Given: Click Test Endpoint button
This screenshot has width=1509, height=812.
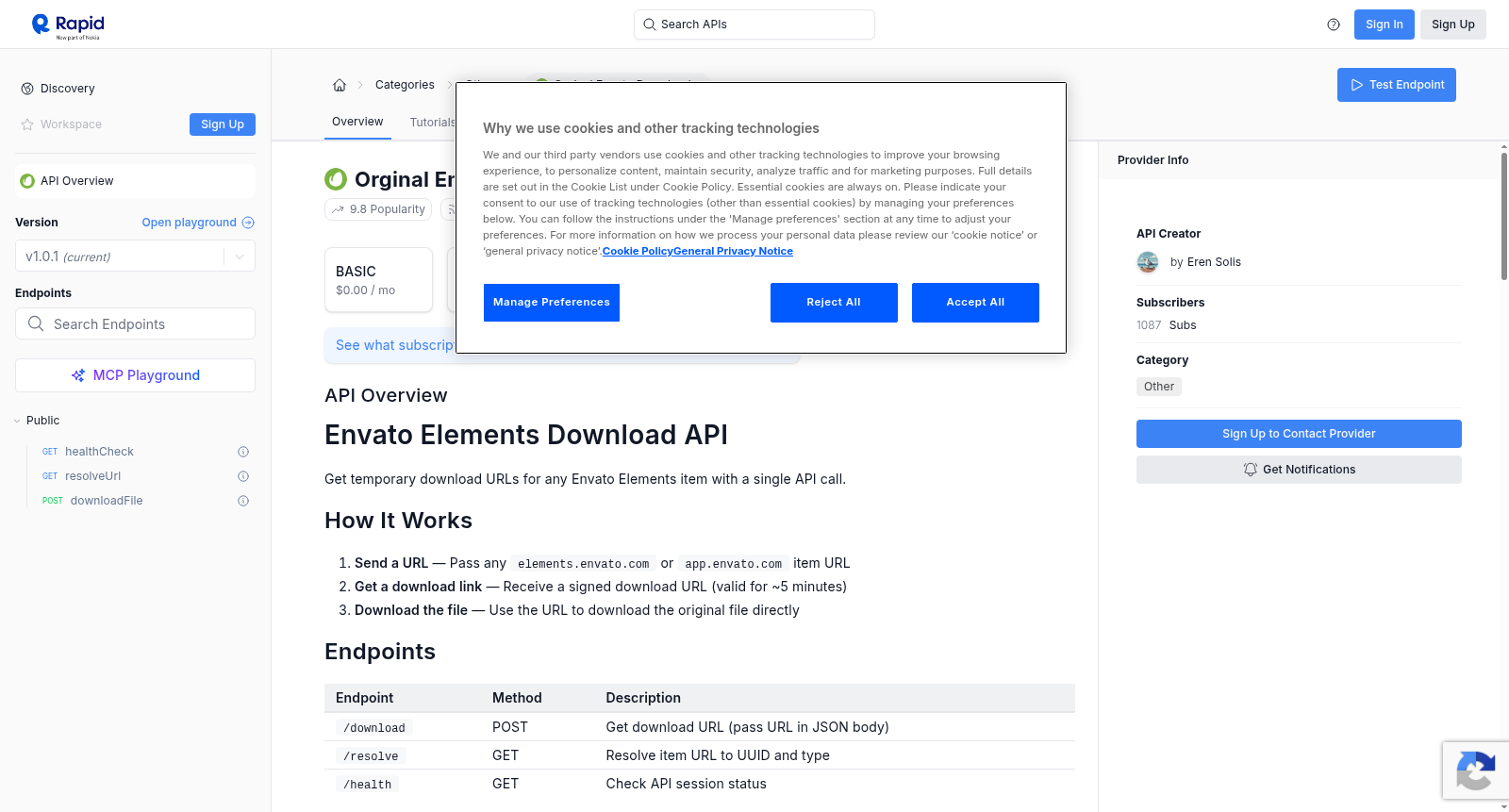Looking at the screenshot, I should click(x=1396, y=85).
